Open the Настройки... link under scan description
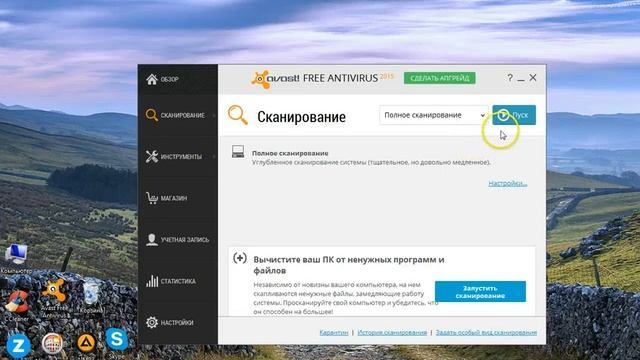The image size is (640, 360). [x=507, y=183]
